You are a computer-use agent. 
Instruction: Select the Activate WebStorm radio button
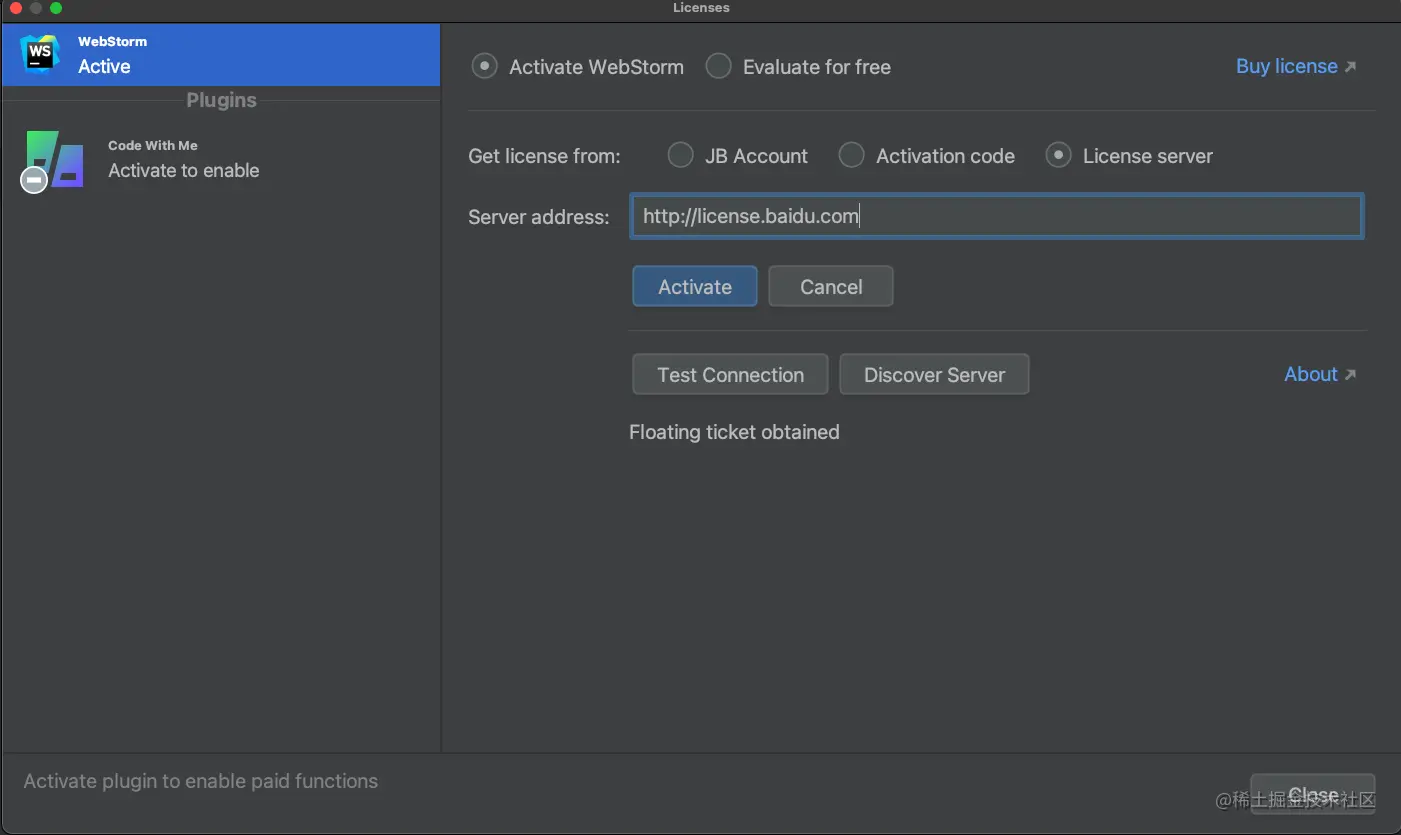pyautogui.click(x=484, y=67)
